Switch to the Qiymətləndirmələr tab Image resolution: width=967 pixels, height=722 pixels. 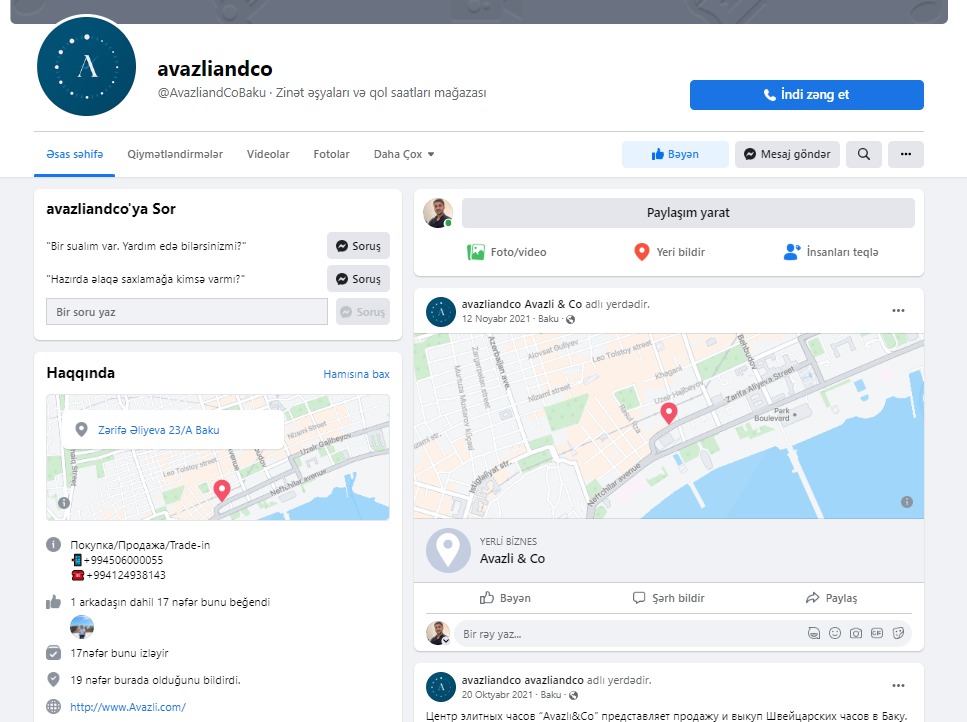[x=175, y=154]
